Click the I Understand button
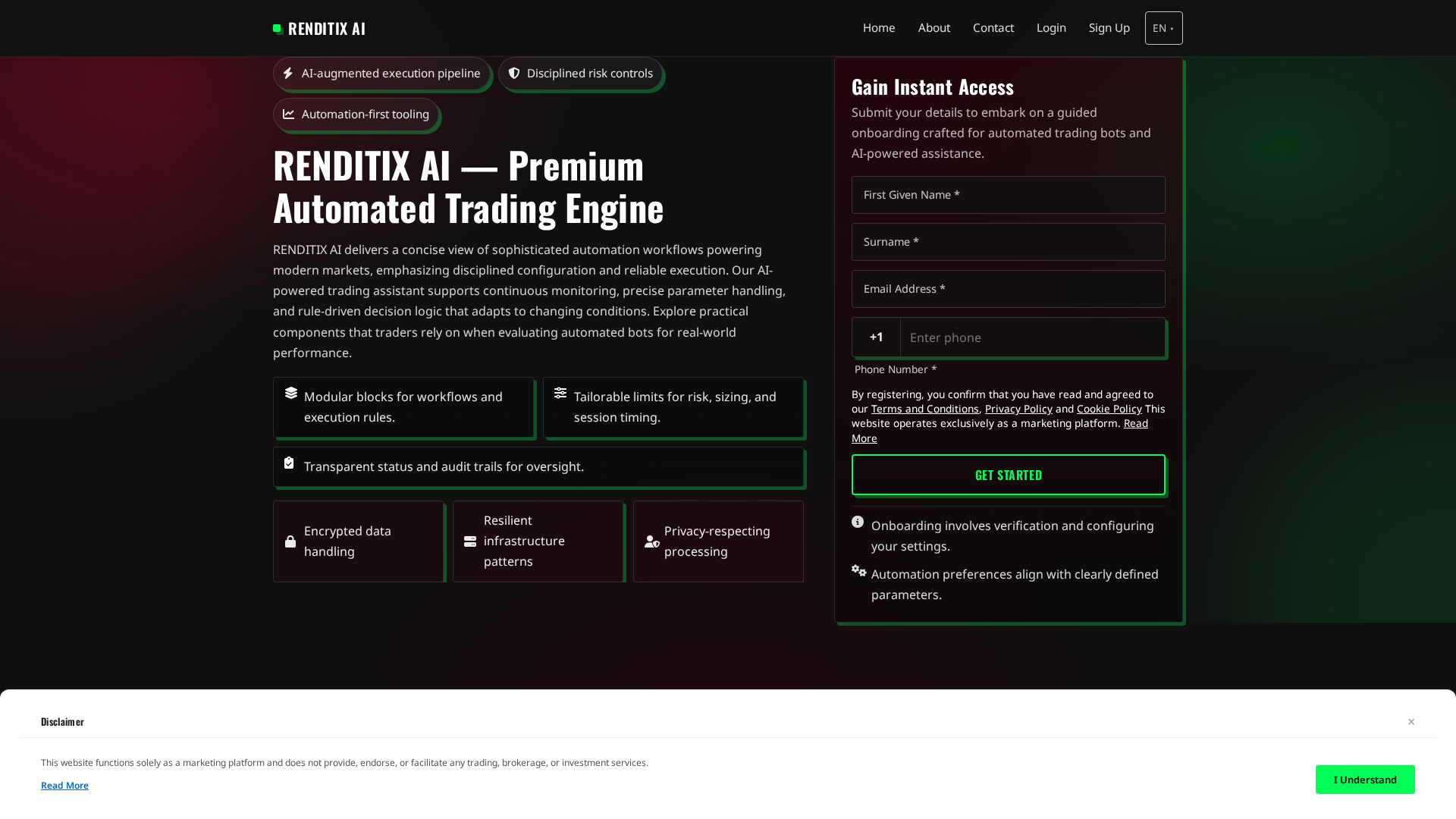This screenshot has width=1456, height=819. (x=1364, y=779)
